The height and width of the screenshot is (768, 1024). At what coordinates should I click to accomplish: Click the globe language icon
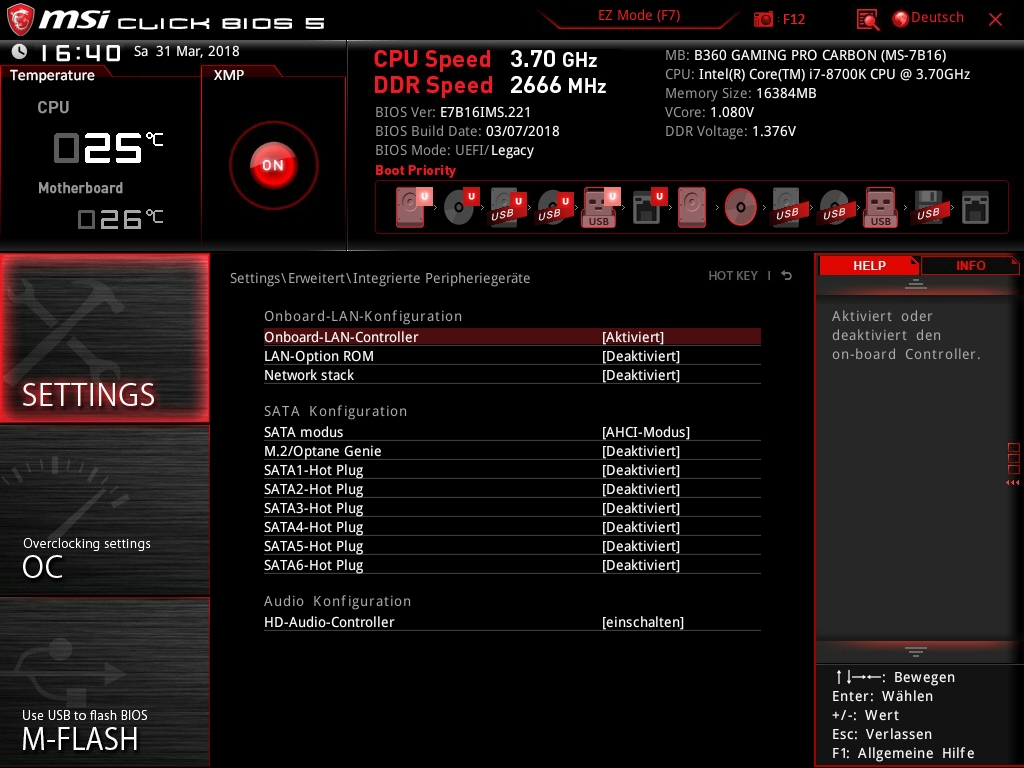pyautogui.click(x=901, y=19)
